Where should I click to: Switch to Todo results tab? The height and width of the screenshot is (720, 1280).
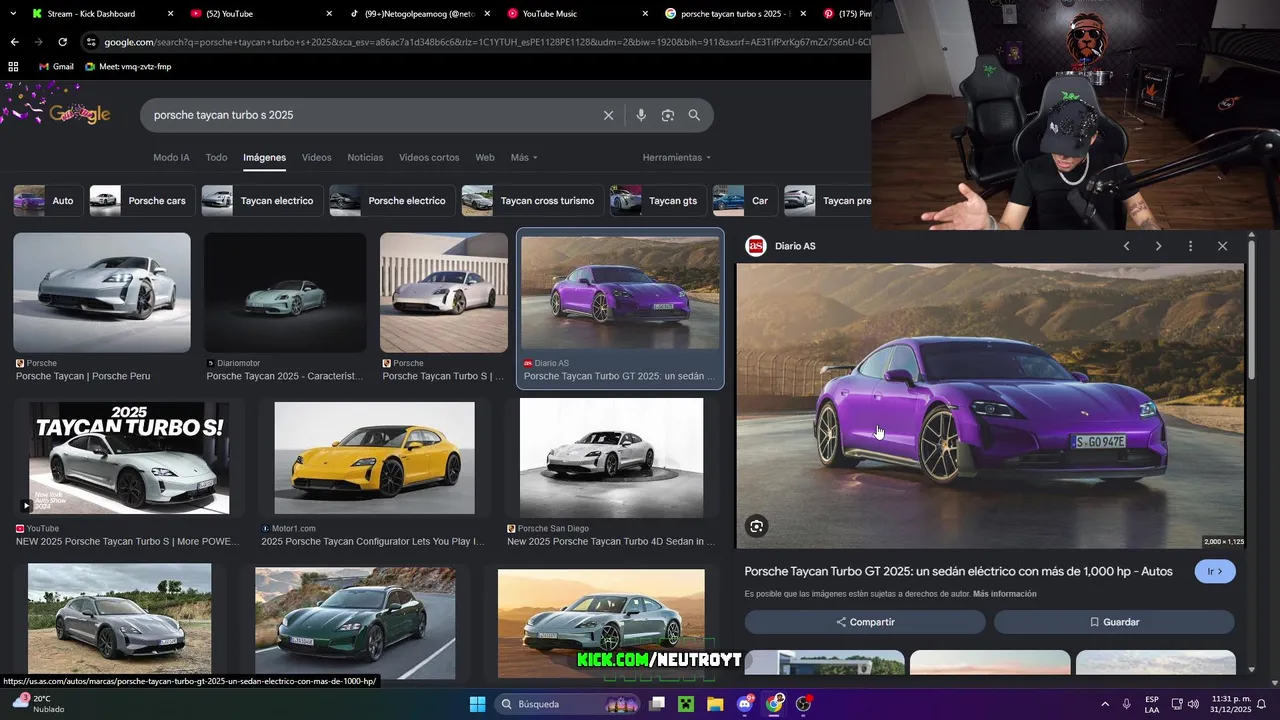point(216,157)
